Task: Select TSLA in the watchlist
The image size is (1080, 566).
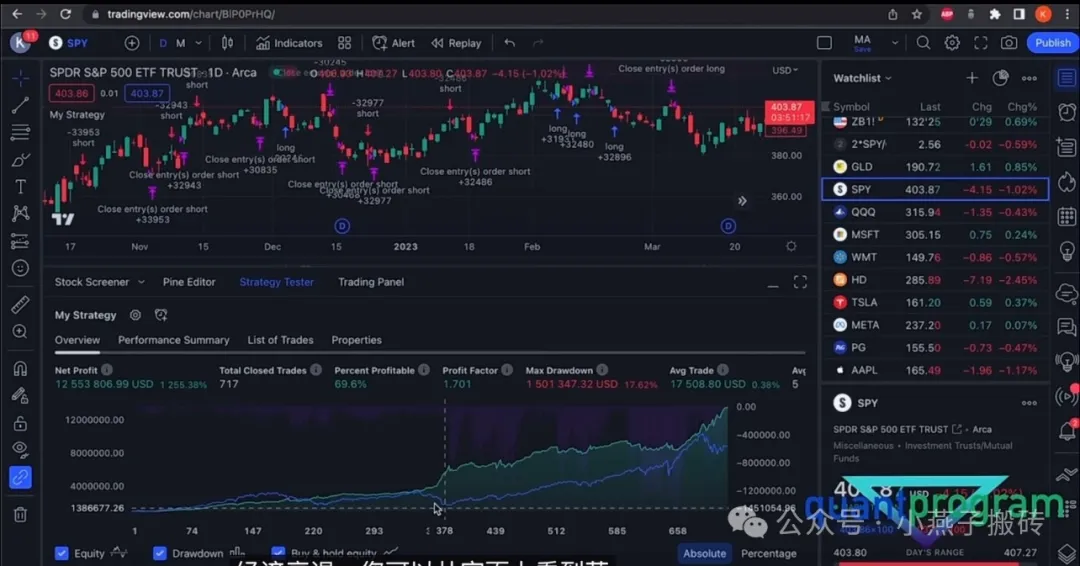Action: pos(935,302)
